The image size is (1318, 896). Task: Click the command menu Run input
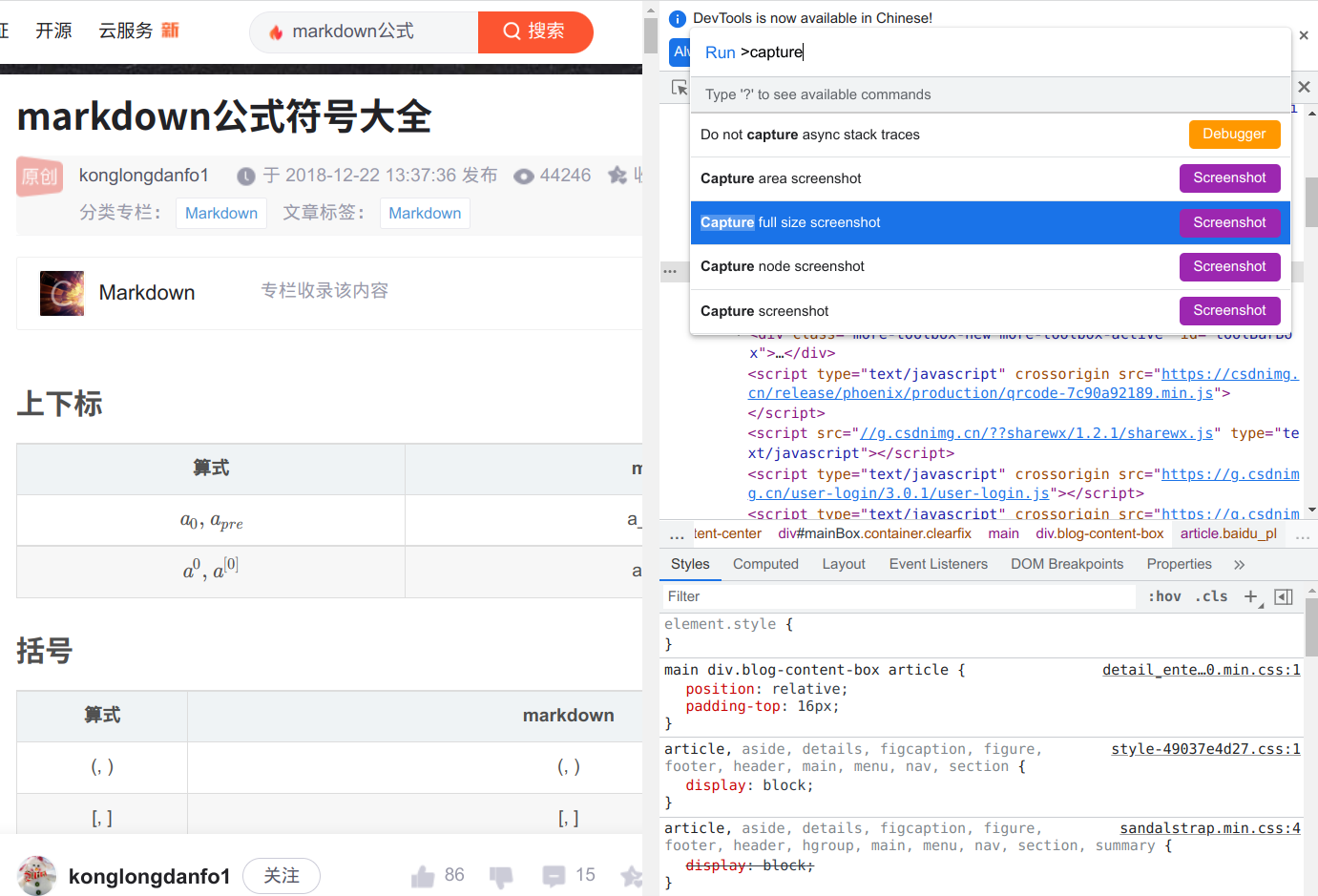(990, 52)
